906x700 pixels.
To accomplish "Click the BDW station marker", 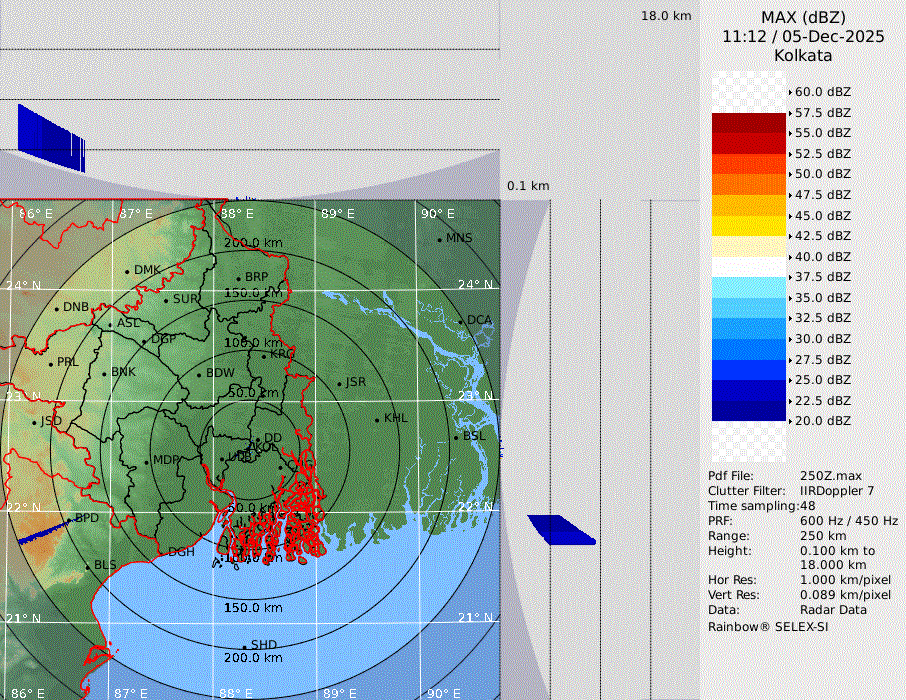I will [199, 375].
